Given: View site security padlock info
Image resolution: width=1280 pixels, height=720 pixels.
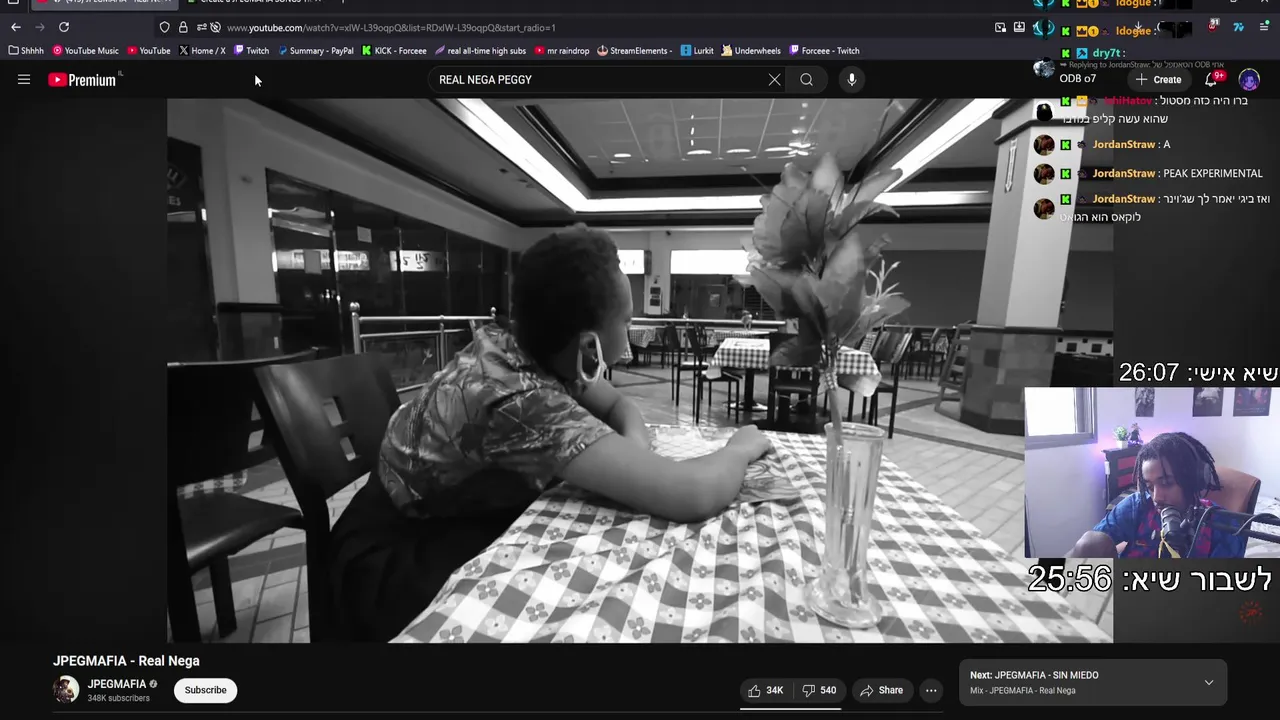Looking at the screenshot, I should pyautogui.click(x=183, y=27).
